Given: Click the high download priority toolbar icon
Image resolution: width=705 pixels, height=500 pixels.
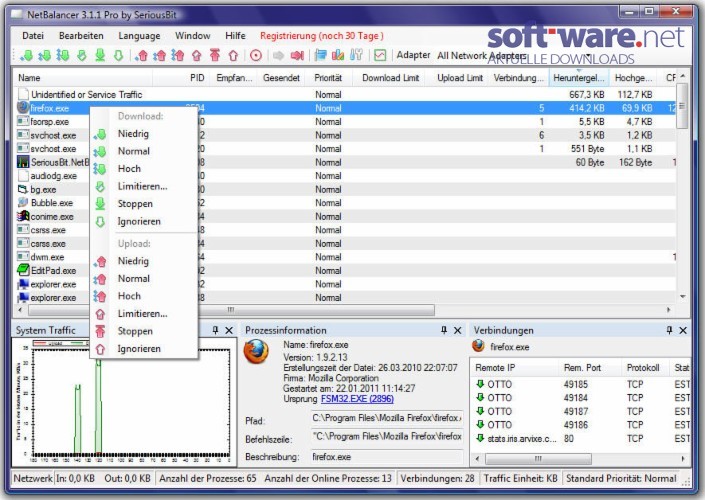Looking at the screenshot, I should (x=62, y=56).
